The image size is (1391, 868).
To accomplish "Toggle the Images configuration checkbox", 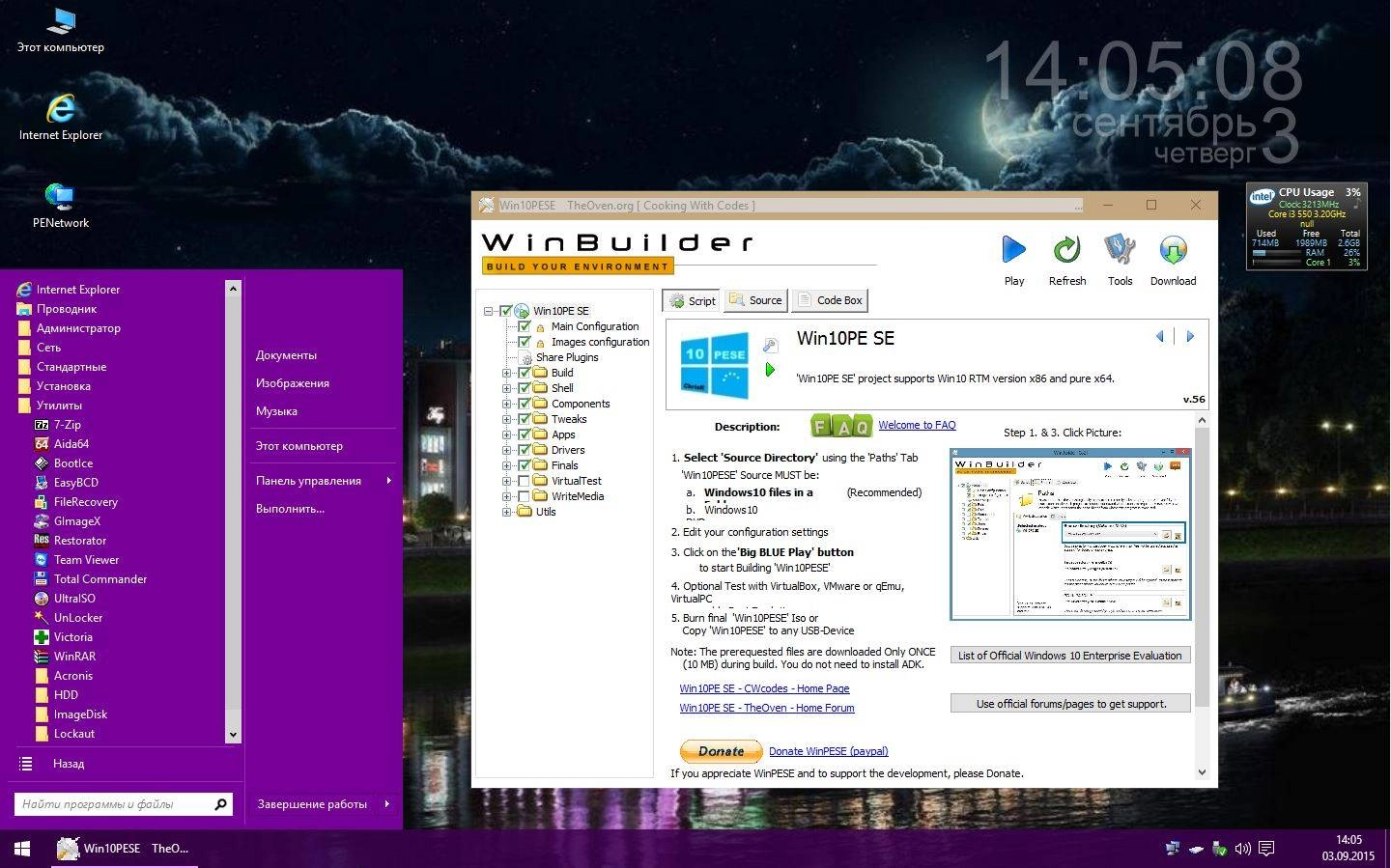I will coord(525,342).
